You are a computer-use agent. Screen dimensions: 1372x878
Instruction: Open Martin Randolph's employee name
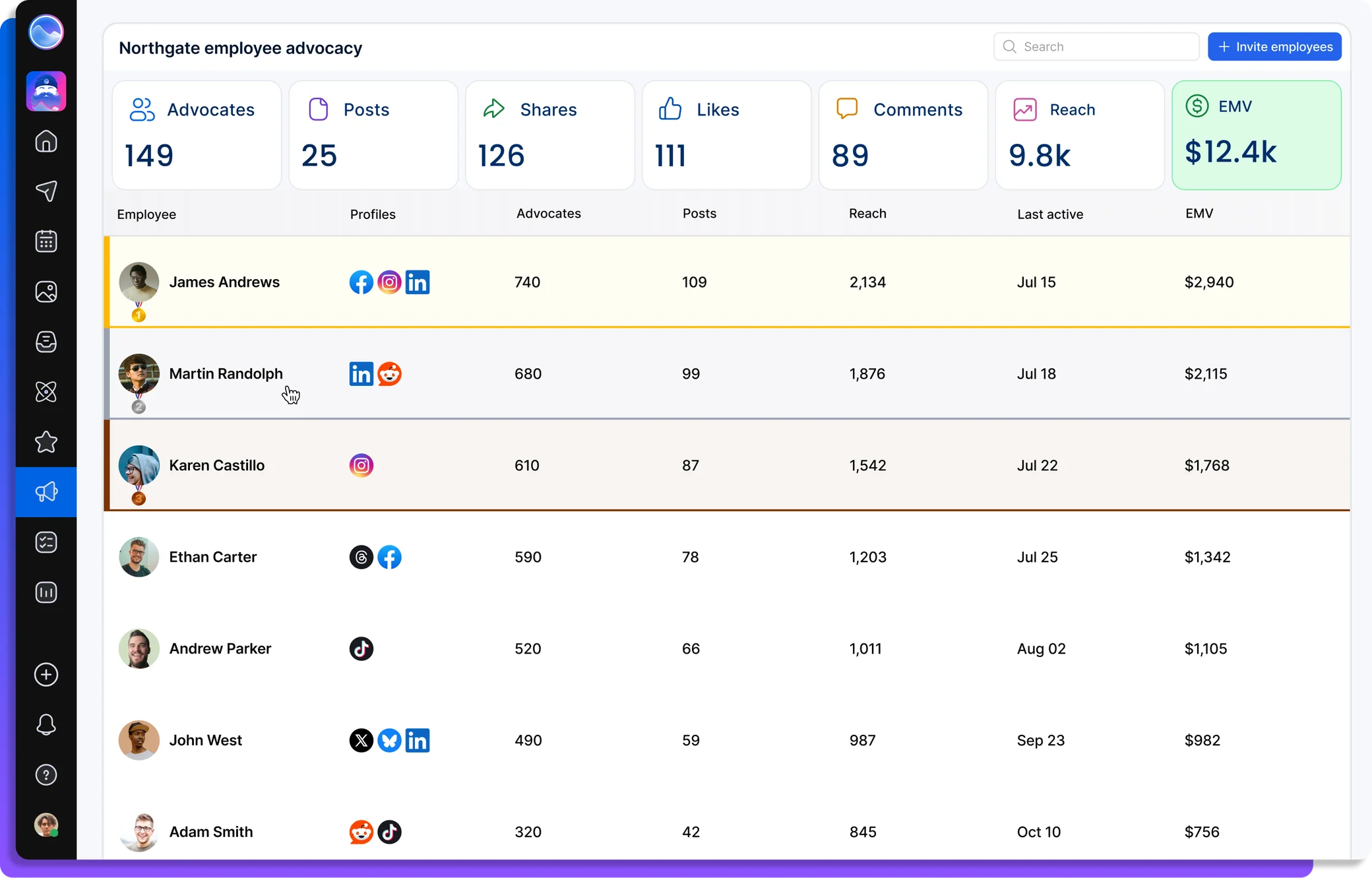tap(226, 374)
